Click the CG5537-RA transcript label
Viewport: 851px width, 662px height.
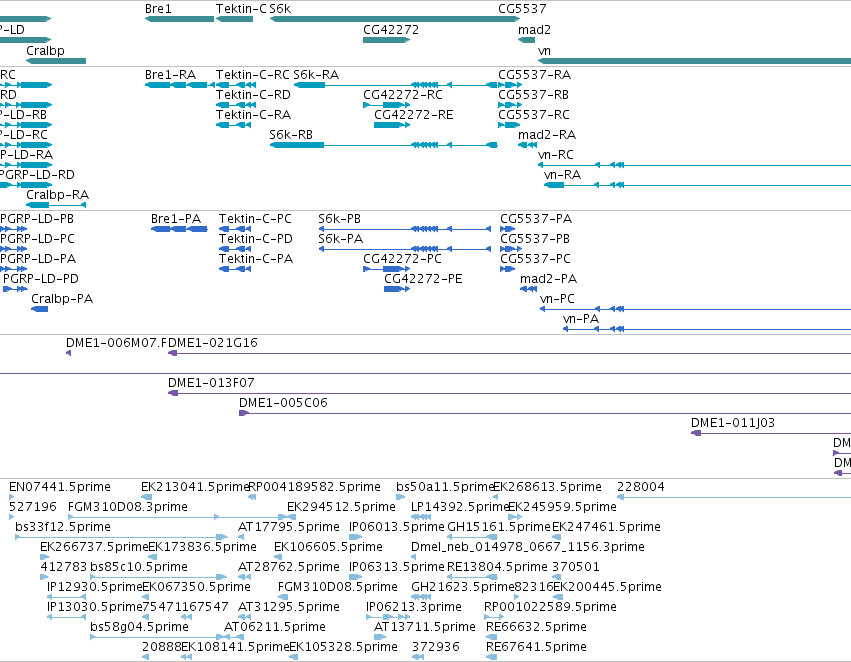tap(535, 75)
